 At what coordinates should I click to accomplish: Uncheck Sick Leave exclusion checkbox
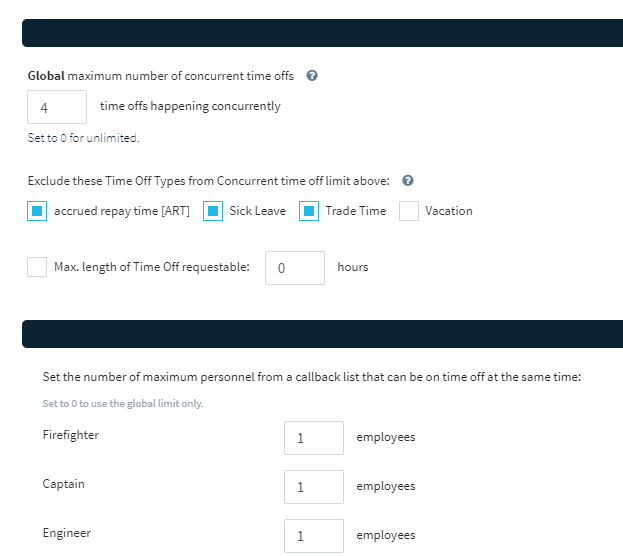[213, 211]
